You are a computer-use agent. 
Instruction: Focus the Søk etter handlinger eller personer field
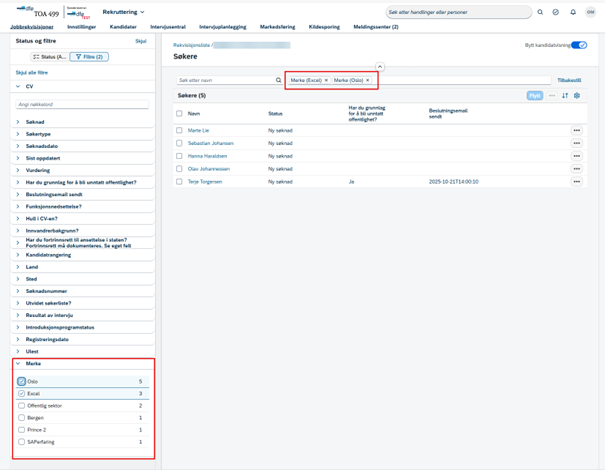458,12
